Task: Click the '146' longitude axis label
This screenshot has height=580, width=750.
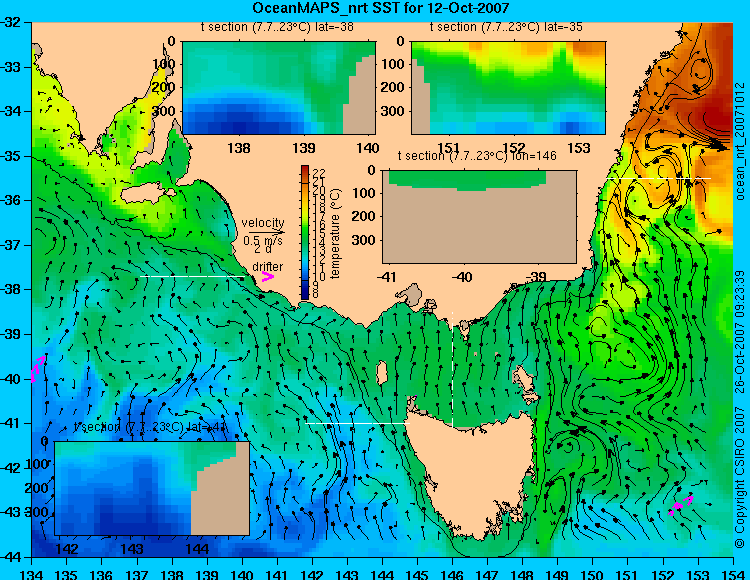Action: [x=452, y=574]
